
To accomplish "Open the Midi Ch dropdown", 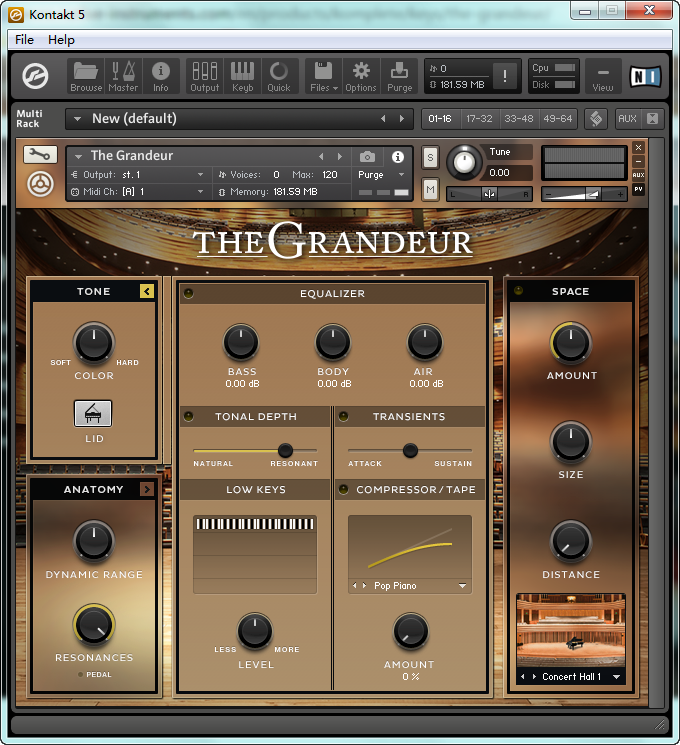I will tap(201, 191).
